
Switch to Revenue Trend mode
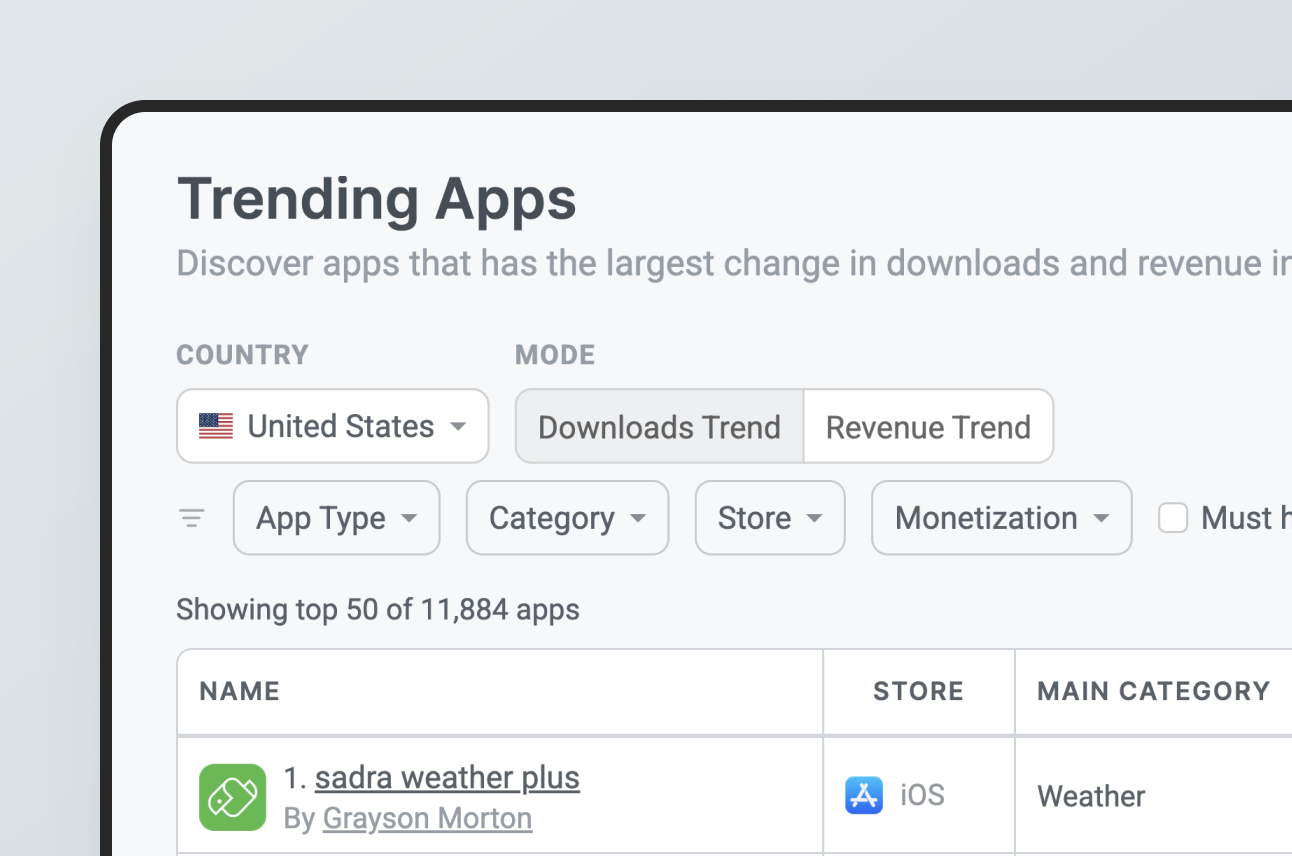[x=928, y=427]
